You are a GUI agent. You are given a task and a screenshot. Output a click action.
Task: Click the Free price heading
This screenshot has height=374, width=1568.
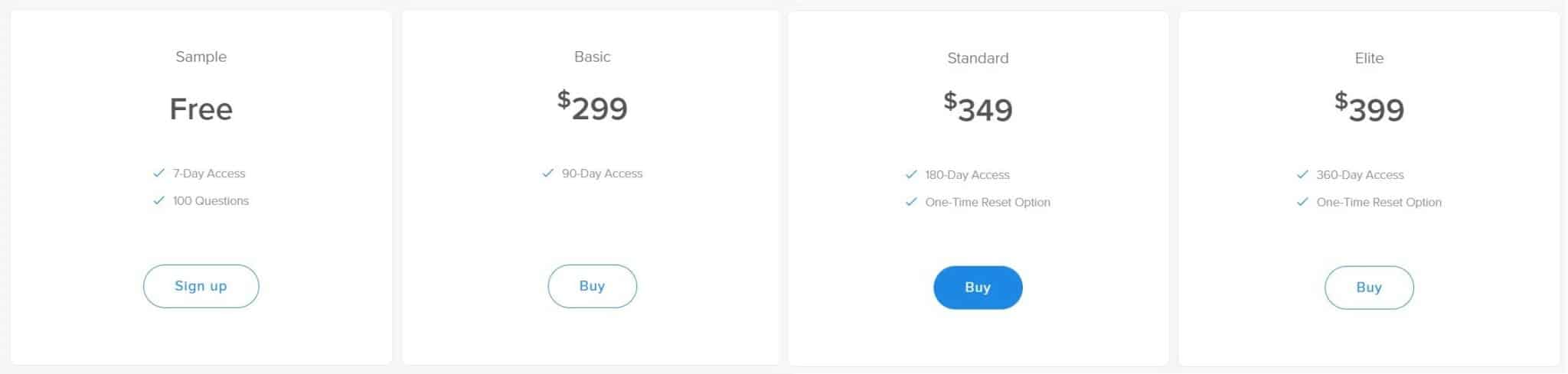[201, 109]
